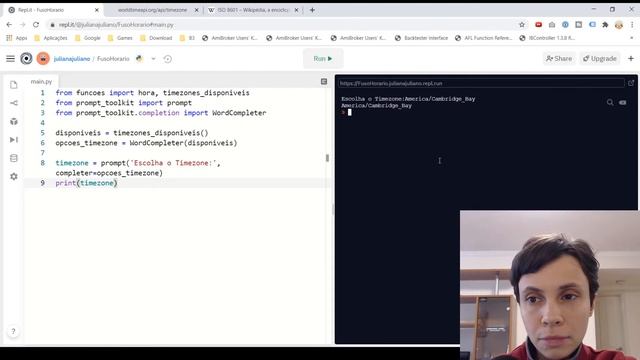The image size is (640, 360).
Task: Click line 9 print(timezone) in the editor
Action: [87, 183]
